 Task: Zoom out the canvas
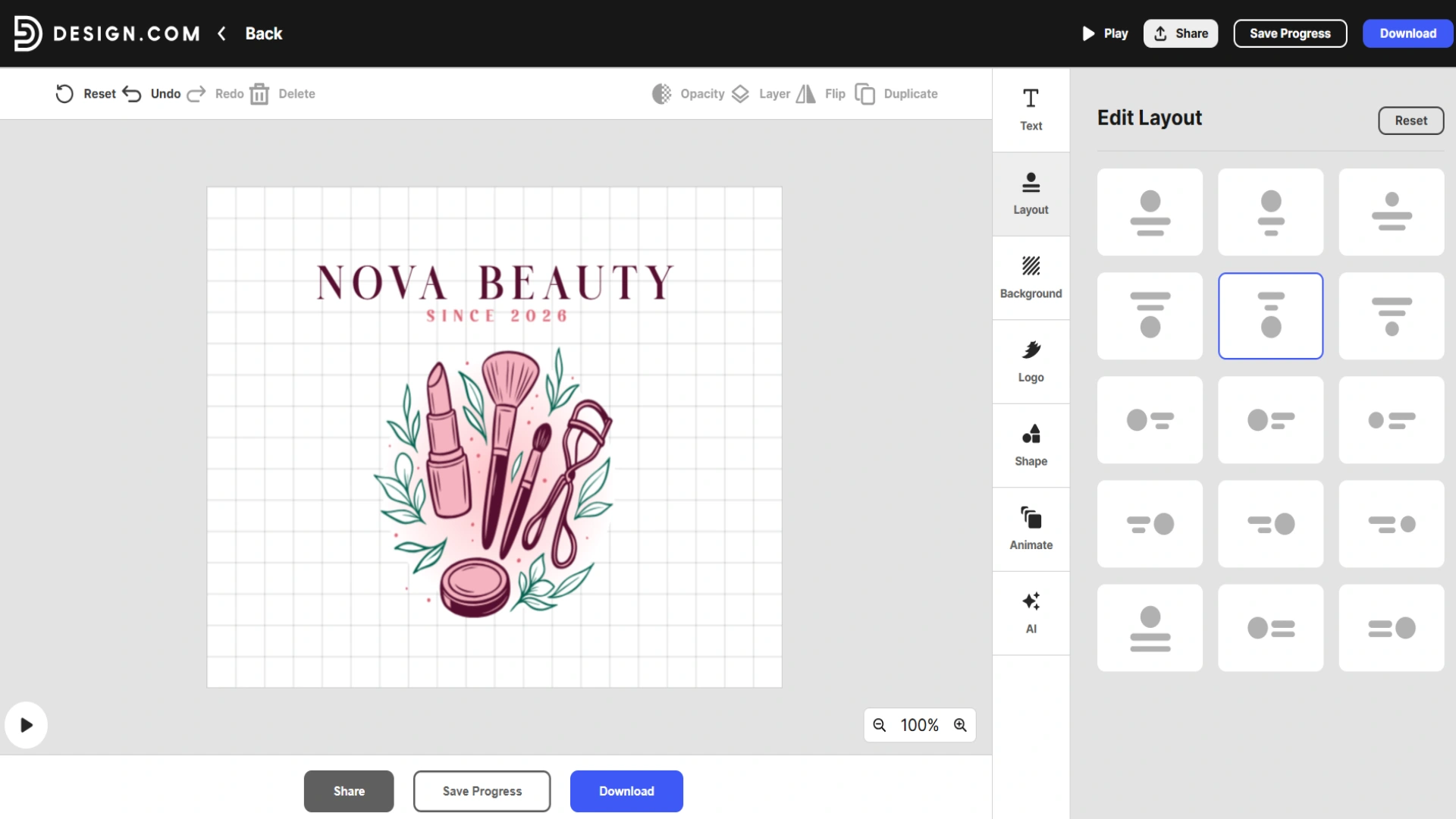tap(880, 725)
